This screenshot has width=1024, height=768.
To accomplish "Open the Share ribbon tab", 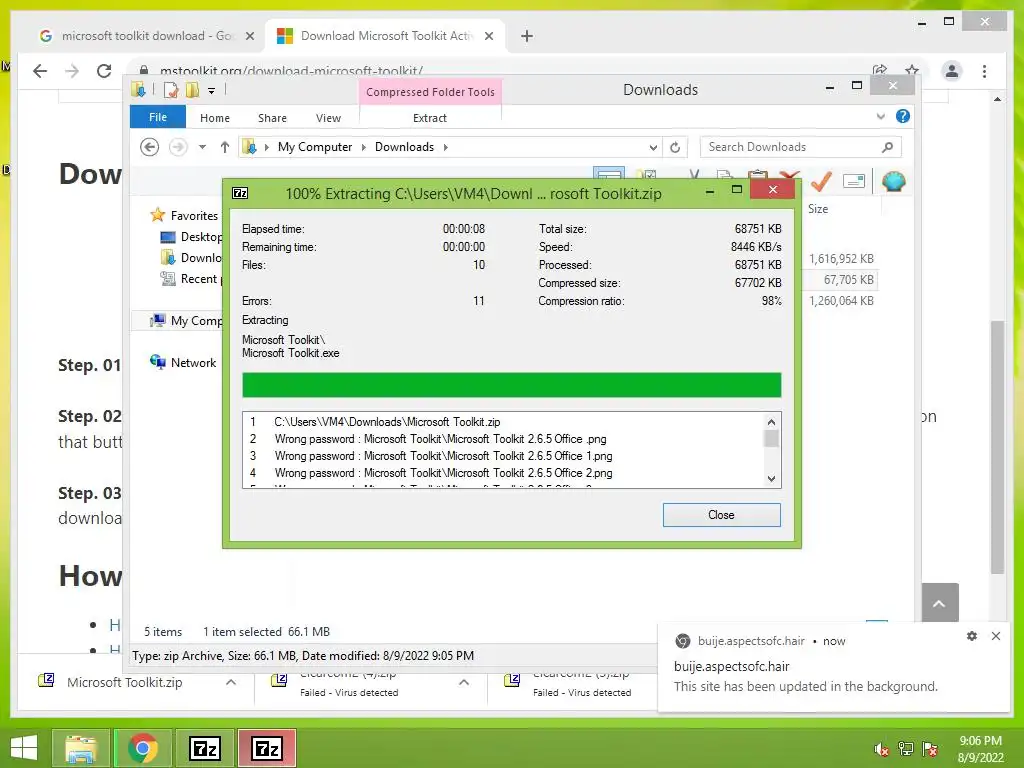I will pos(272,118).
